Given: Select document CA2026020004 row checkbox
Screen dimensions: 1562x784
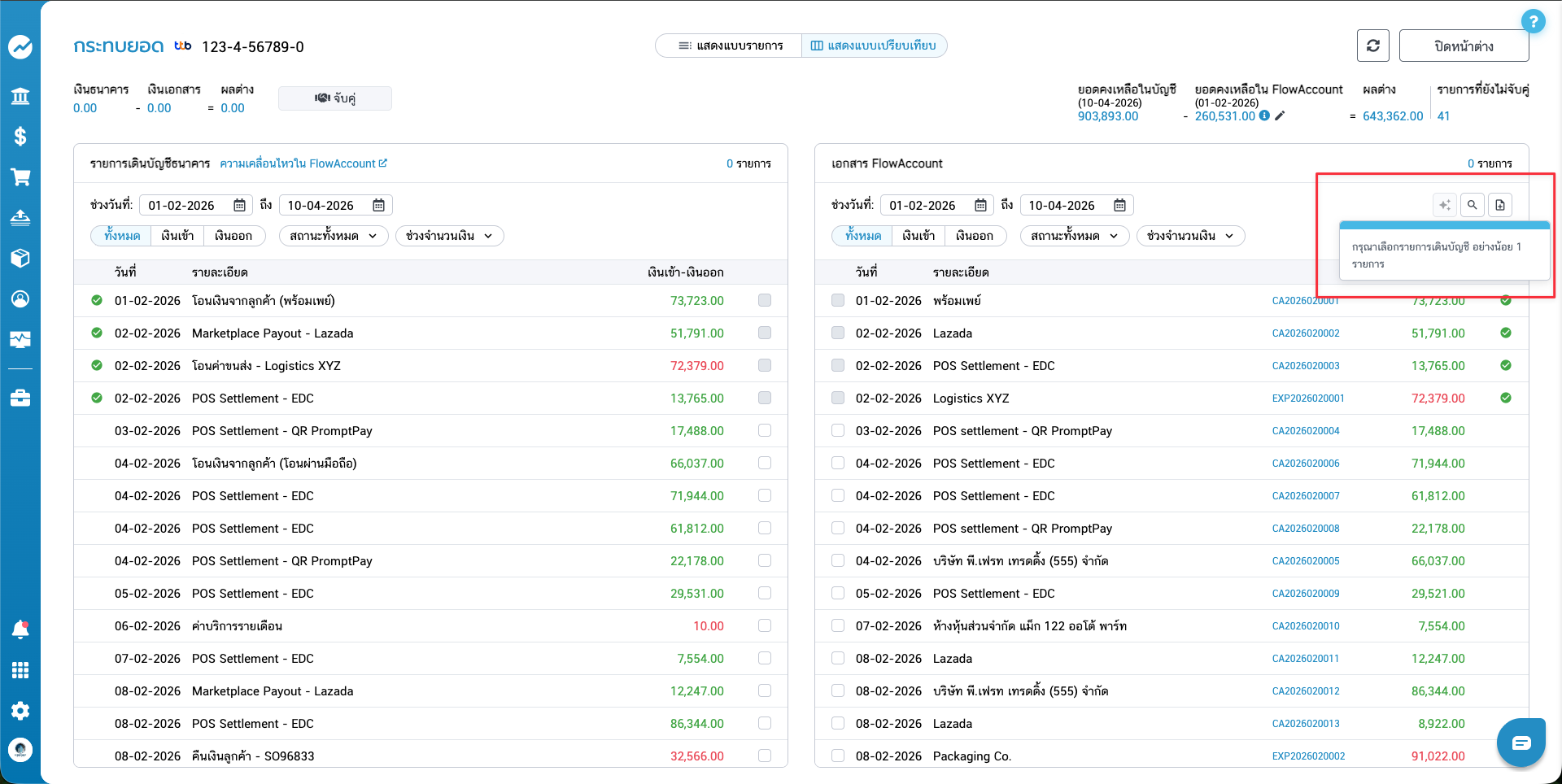Looking at the screenshot, I should [x=838, y=430].
